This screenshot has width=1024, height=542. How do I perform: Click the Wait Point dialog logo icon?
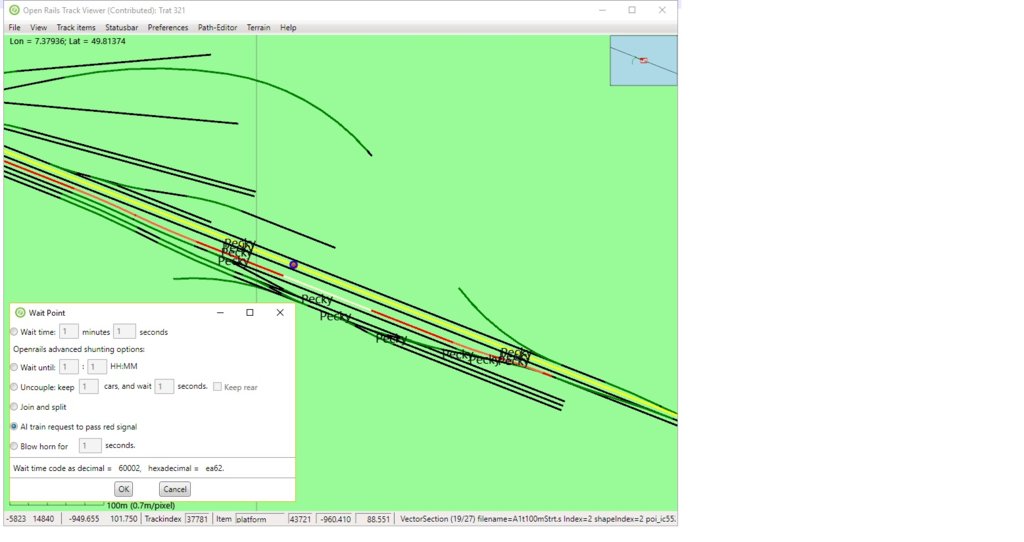[20, 313]
